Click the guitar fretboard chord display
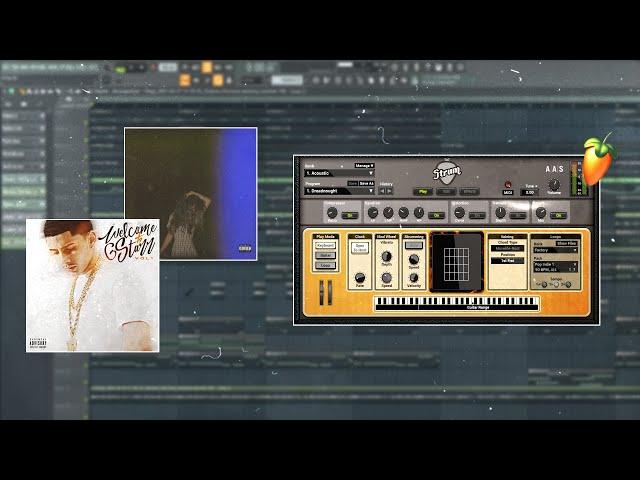 [455, 262]
